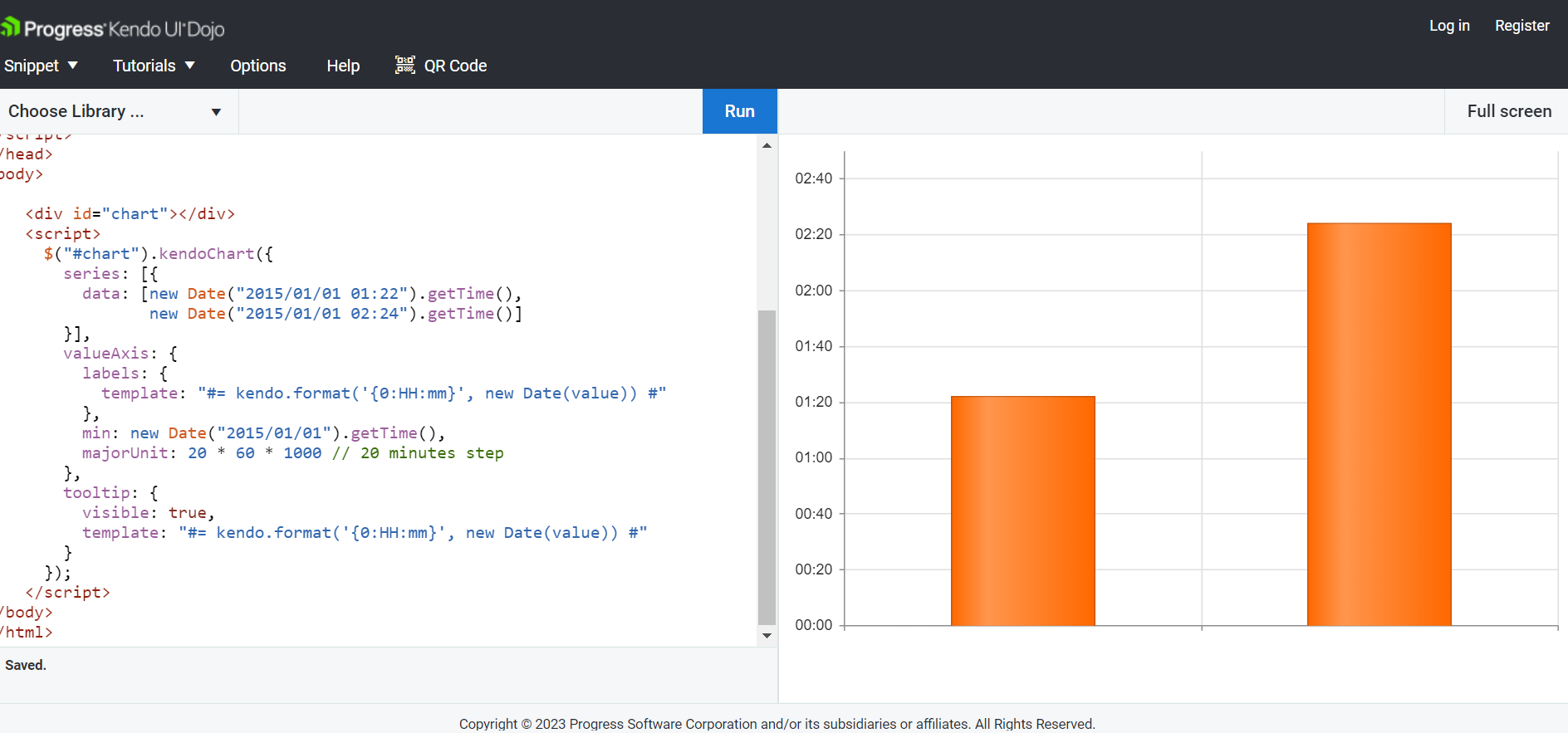The height and width of the screenshot is (733, 1568).
Task: Click the scroll down arrow in editor
Action: [x=767, y=636]
